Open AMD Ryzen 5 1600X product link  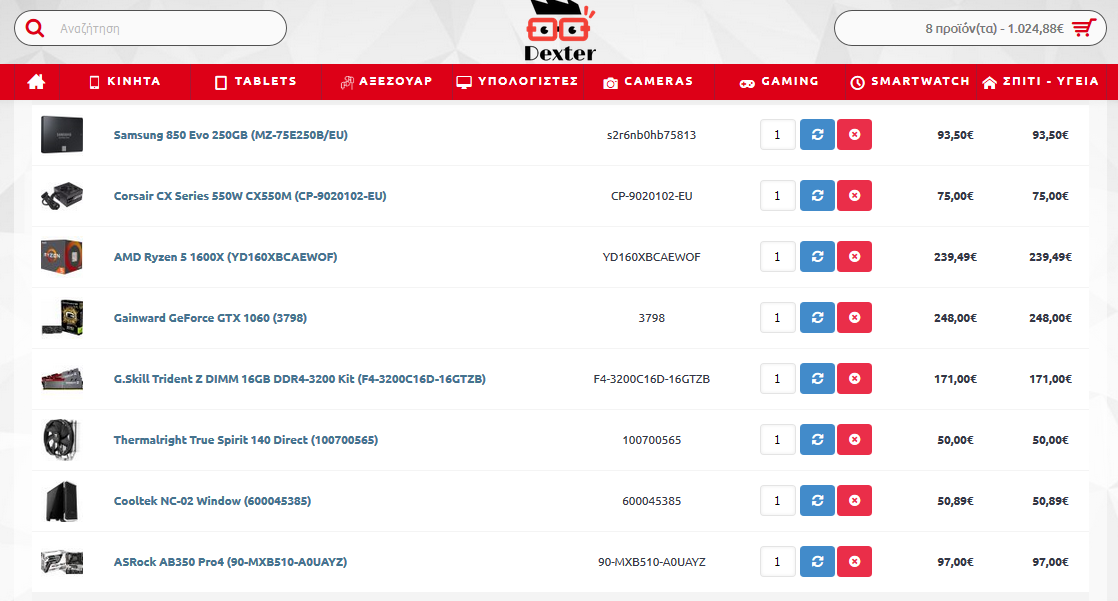click(225, 257)
